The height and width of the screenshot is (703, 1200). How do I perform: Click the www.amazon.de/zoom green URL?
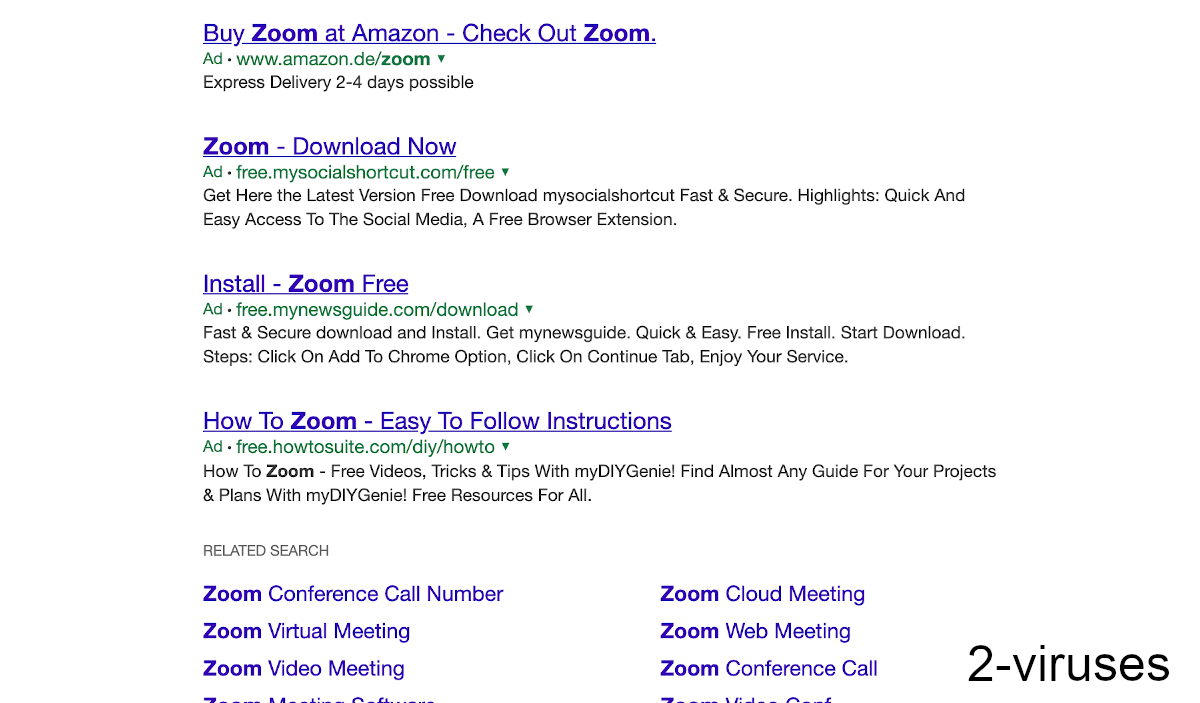[333, 59]
